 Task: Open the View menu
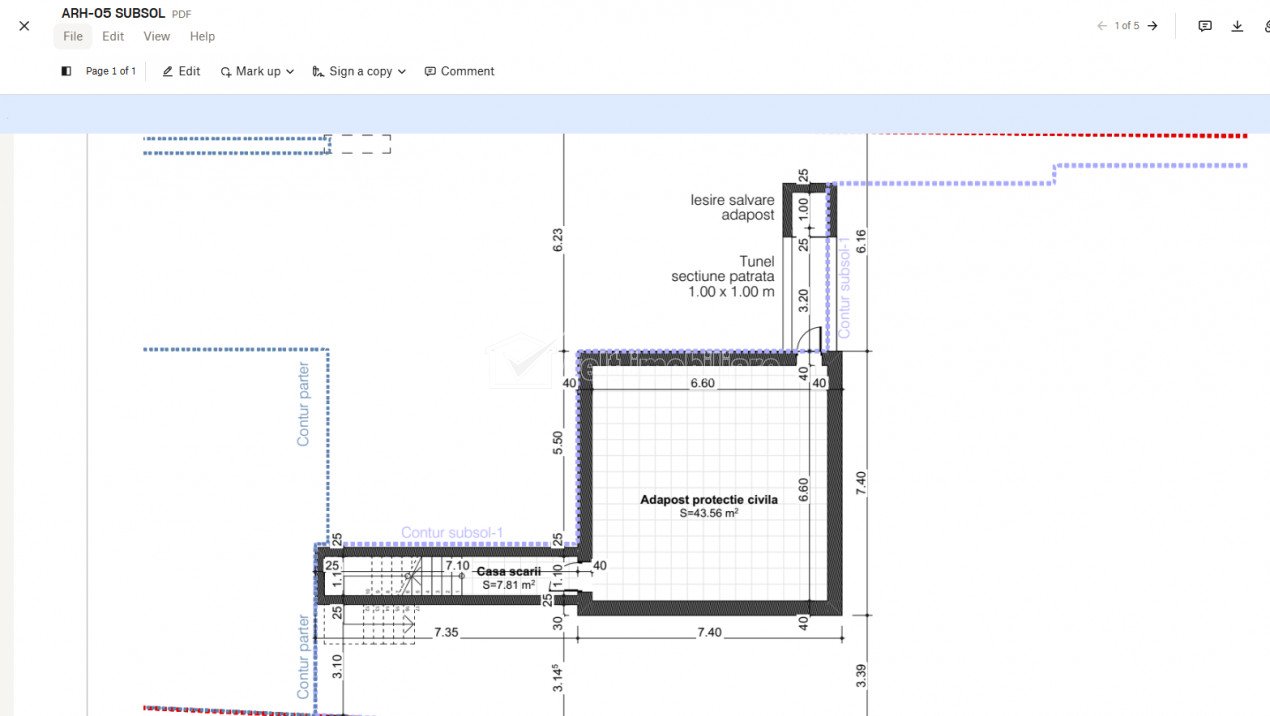coord(157,37)
